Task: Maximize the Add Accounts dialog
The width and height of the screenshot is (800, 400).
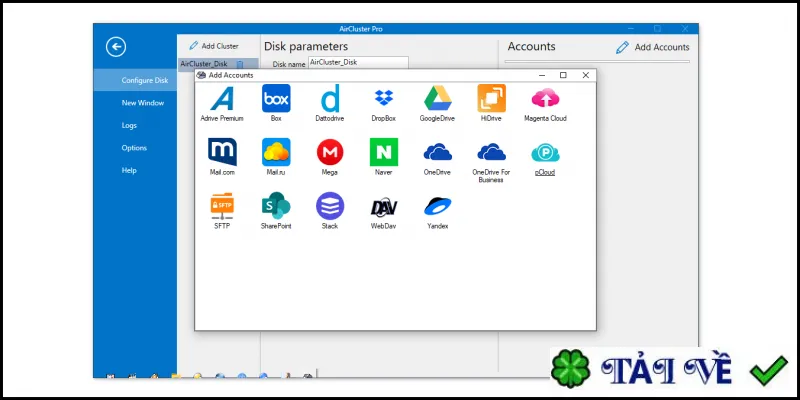Action: [563, 75]
